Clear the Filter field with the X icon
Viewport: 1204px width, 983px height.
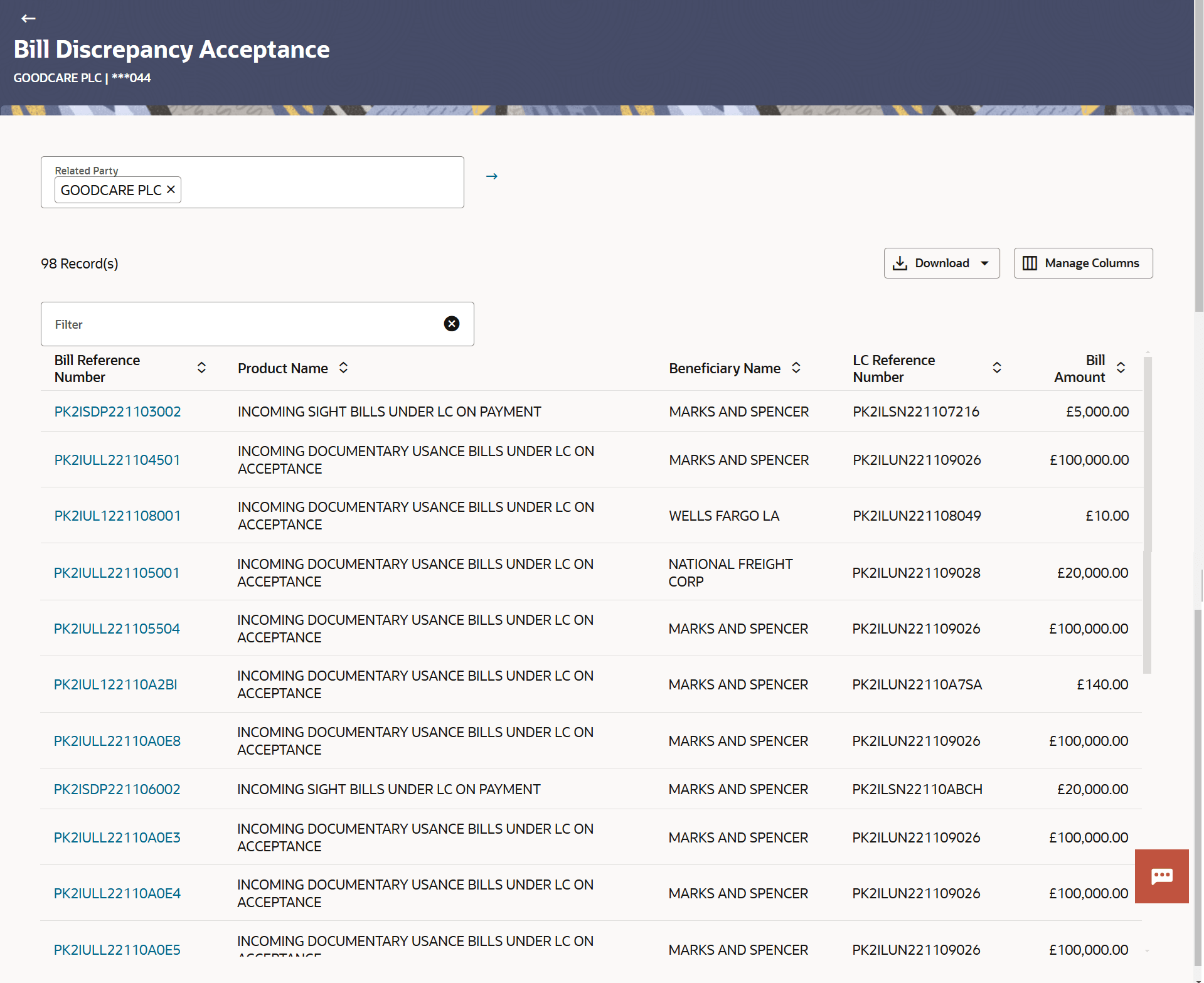coord(452,324)
